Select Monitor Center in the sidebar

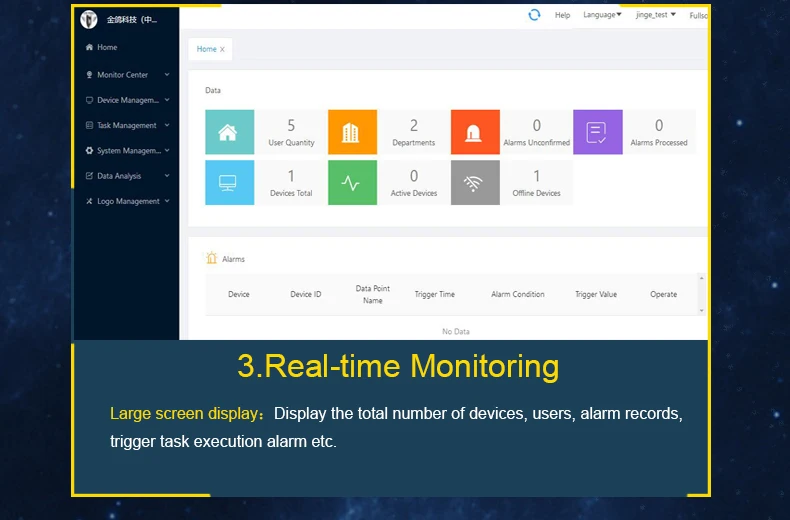tap(126, 75)
